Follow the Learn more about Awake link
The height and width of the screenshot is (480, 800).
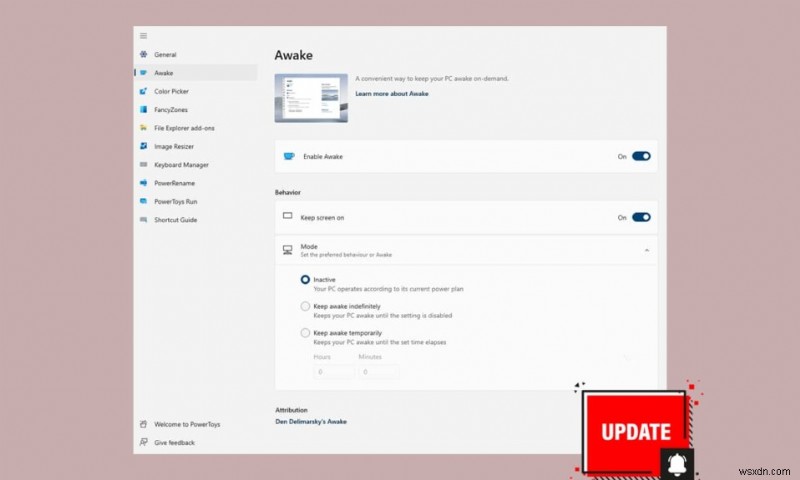392,94
